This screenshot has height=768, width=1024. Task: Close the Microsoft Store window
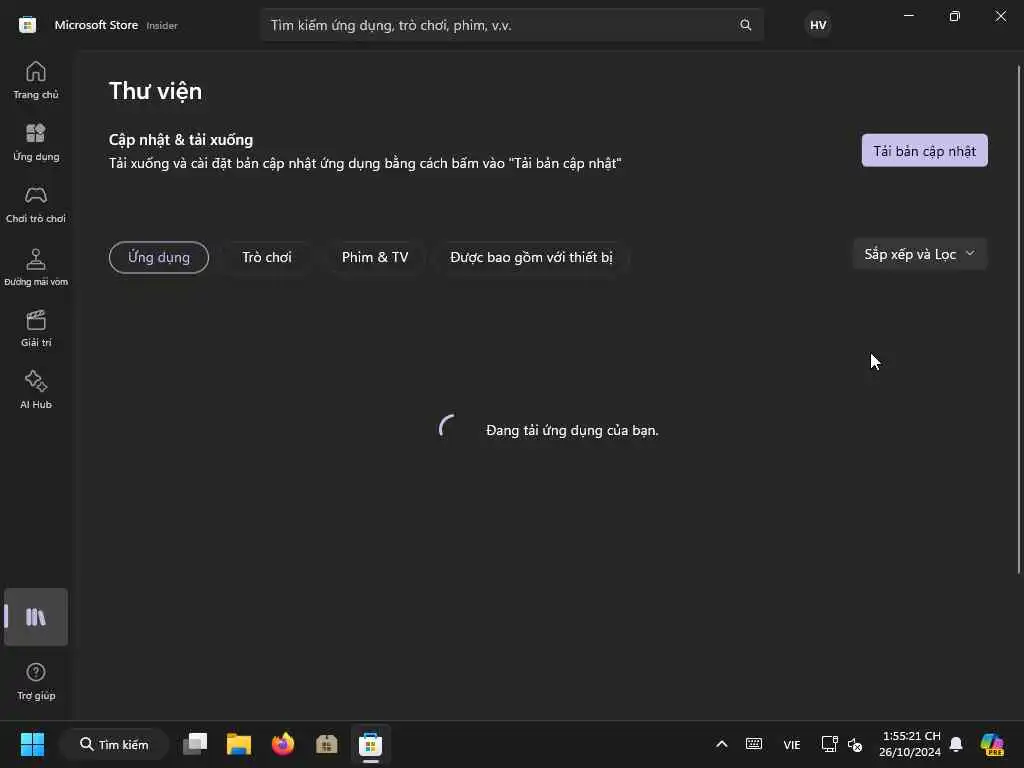click(x=1000, y=16)
